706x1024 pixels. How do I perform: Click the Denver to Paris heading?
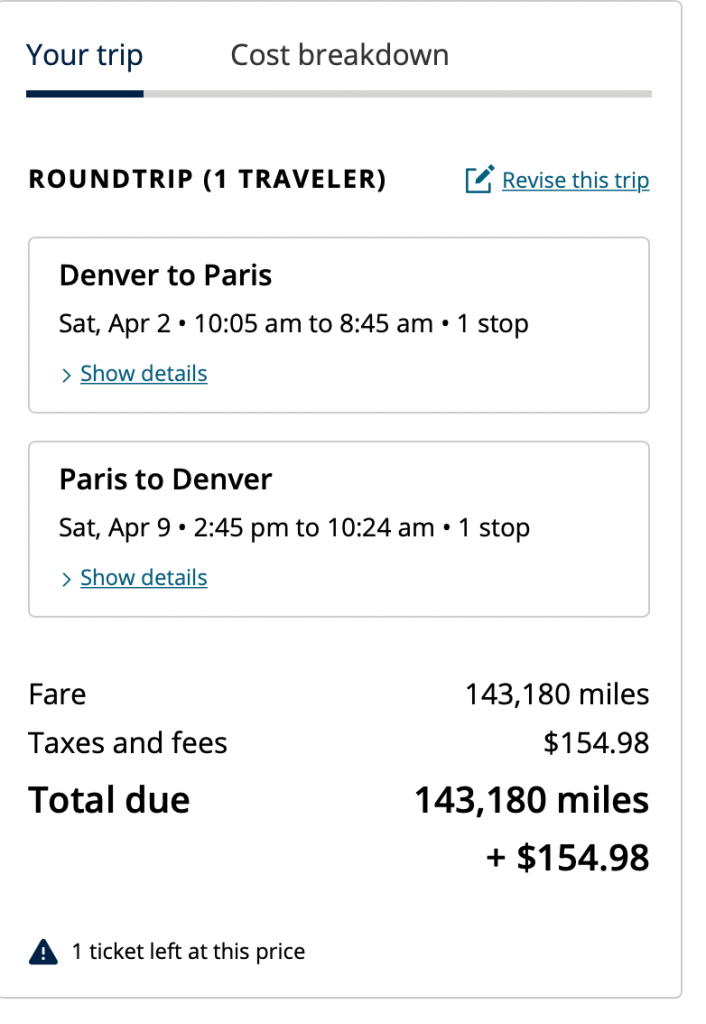166,275
